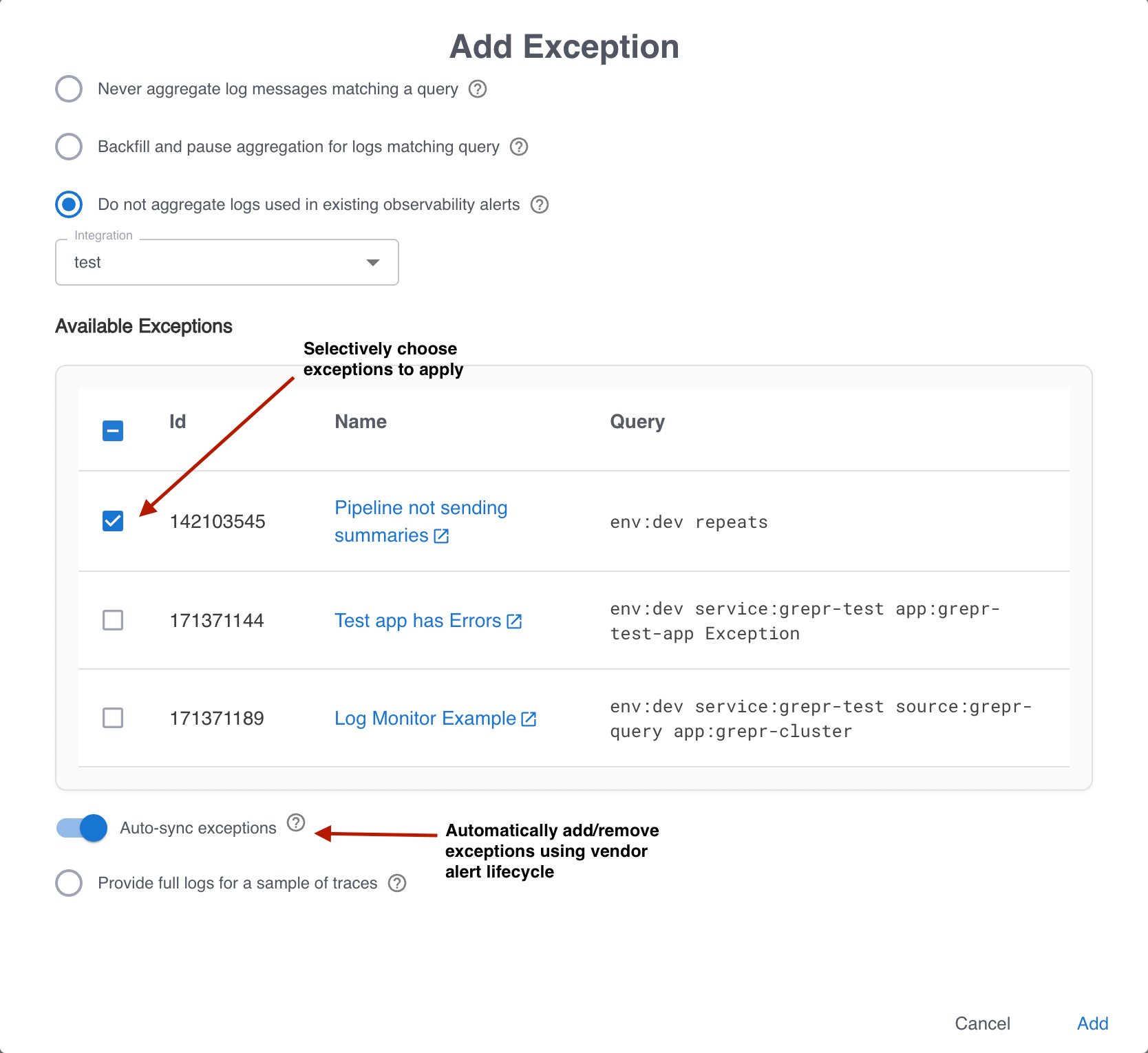This screenshot has height=1053, width=1148.
Task: Click external-link icon after 'Log Monitor Example'
Action: (x=529, y=719)
